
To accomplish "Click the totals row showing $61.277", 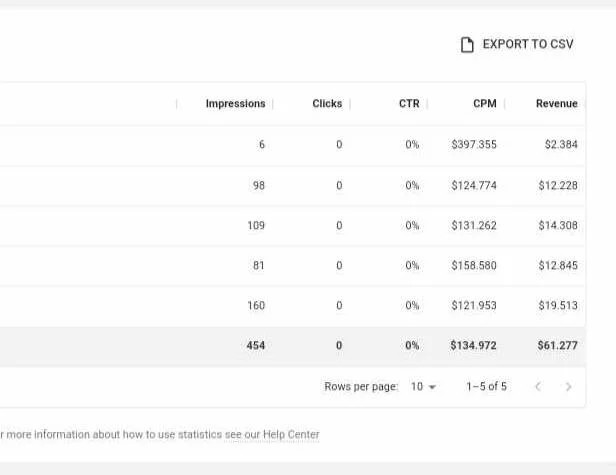I will pyautogui.click(x=291, y=346).
